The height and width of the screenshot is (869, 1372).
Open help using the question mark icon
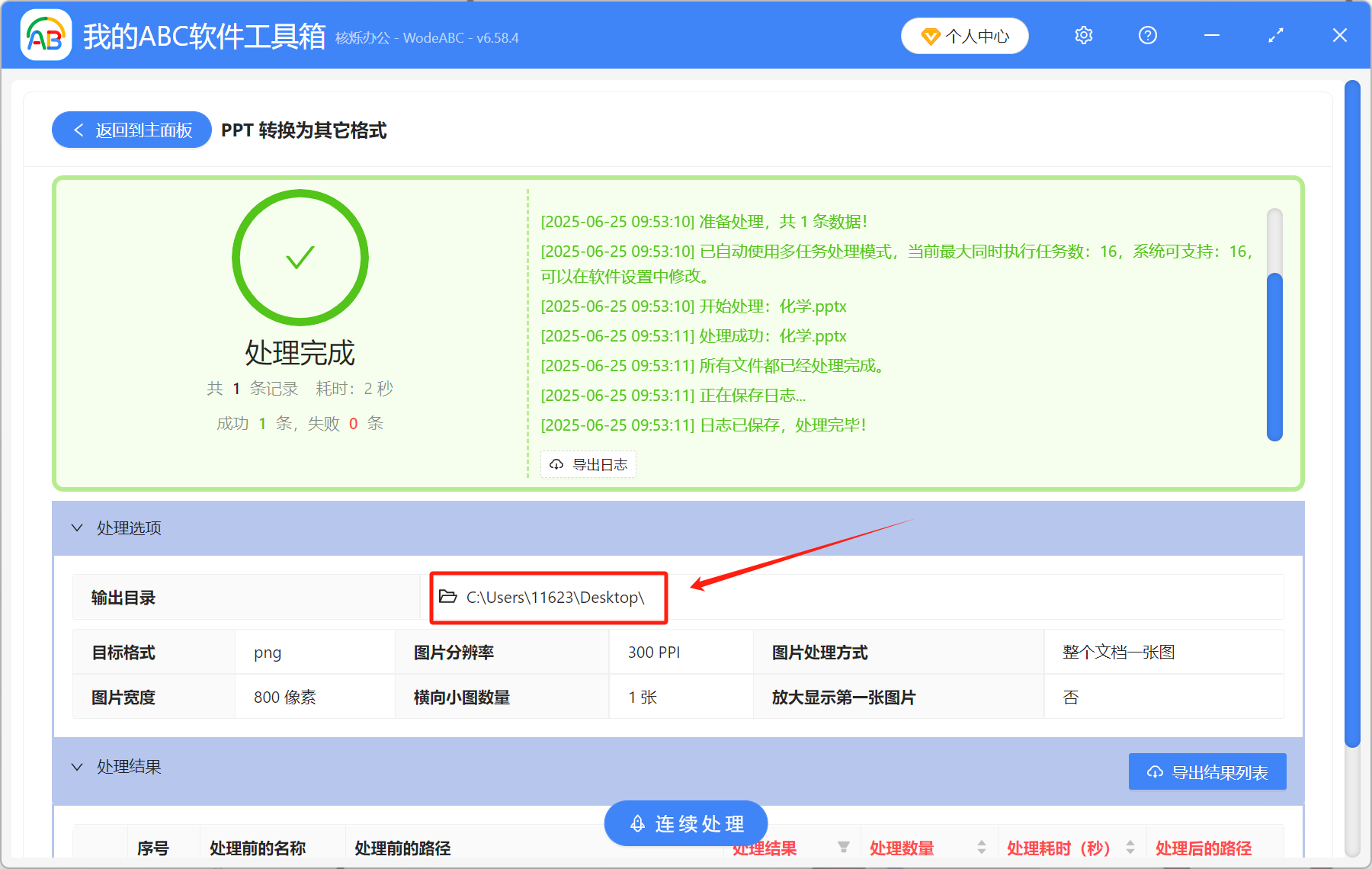click(x=1147, y=35)
